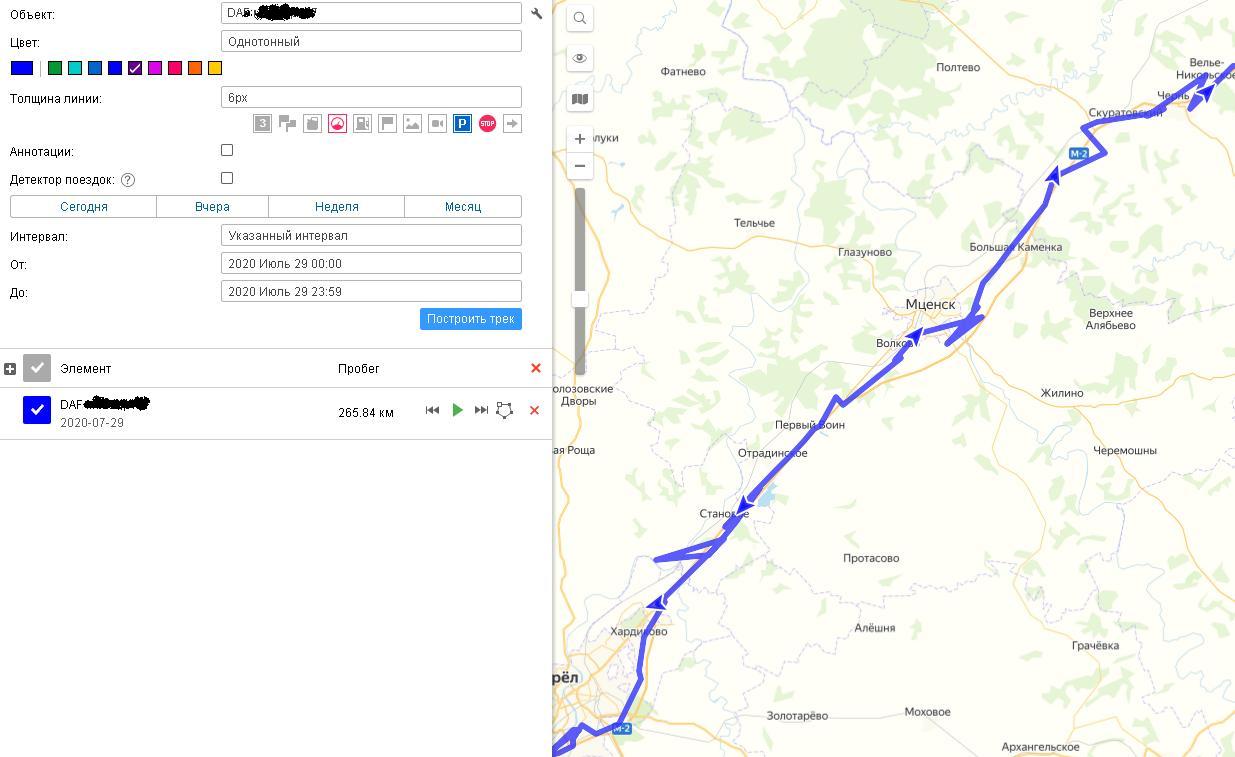Click the От date field

coord(371,263)
